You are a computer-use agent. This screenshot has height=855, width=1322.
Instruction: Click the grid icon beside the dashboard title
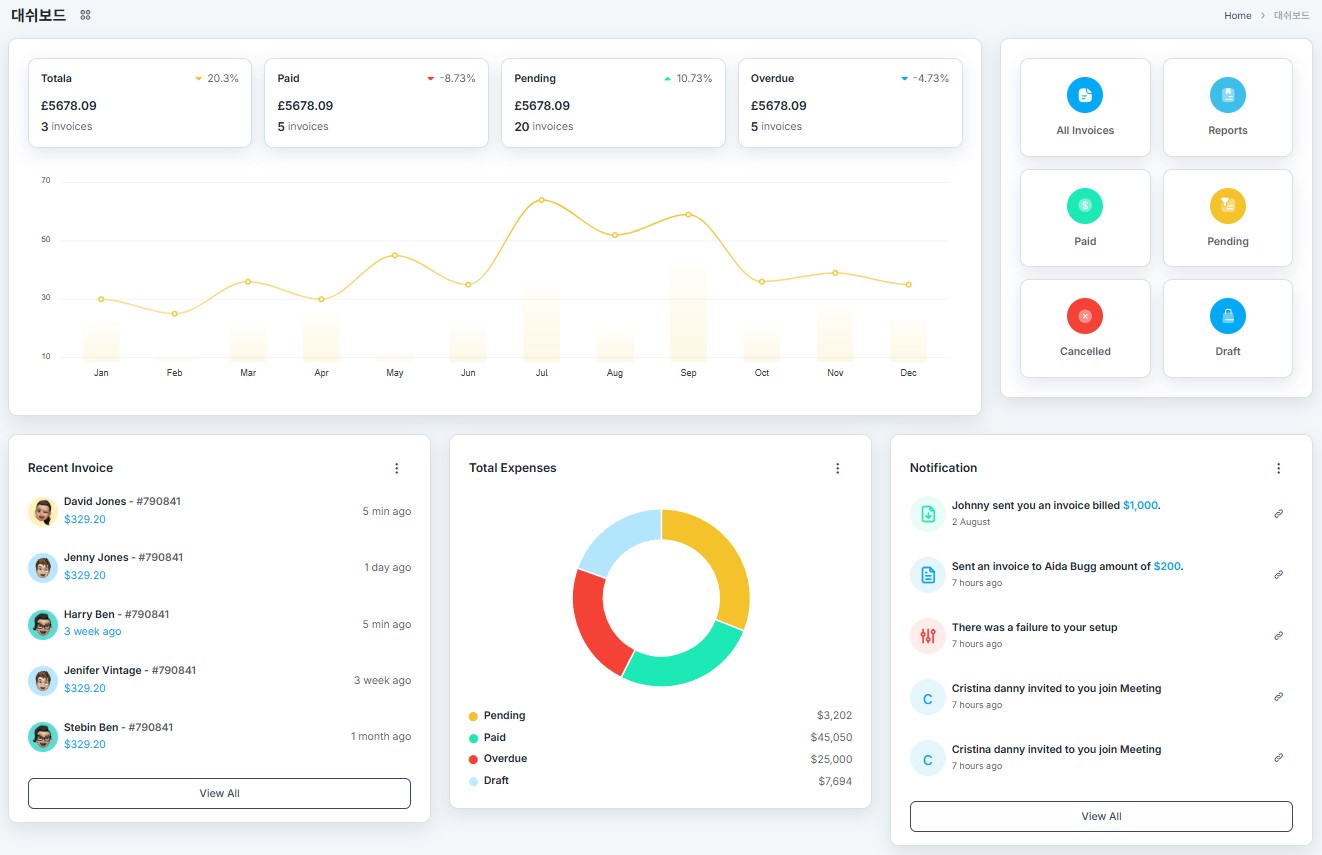tap(85, 15)
